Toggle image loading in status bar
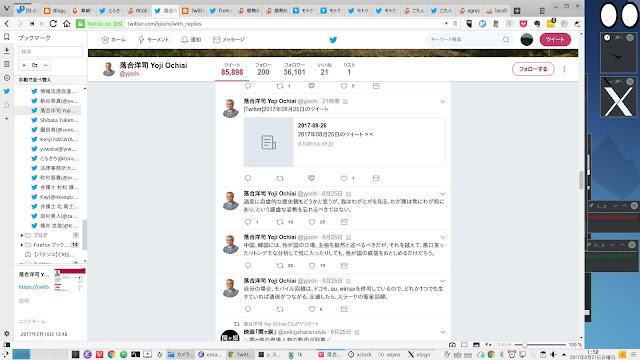 (476, 344)
